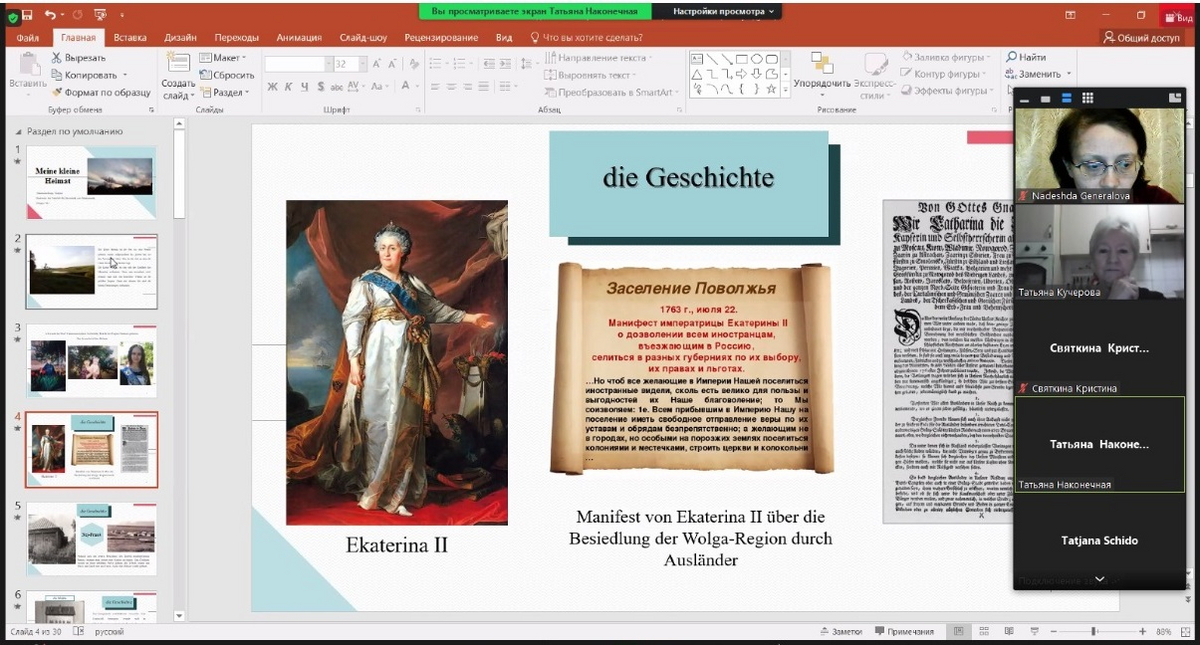Switch Zoom panel to vertical strip view icon
This screenshot has width=1200, height=645.
(x=1066, y=98)
